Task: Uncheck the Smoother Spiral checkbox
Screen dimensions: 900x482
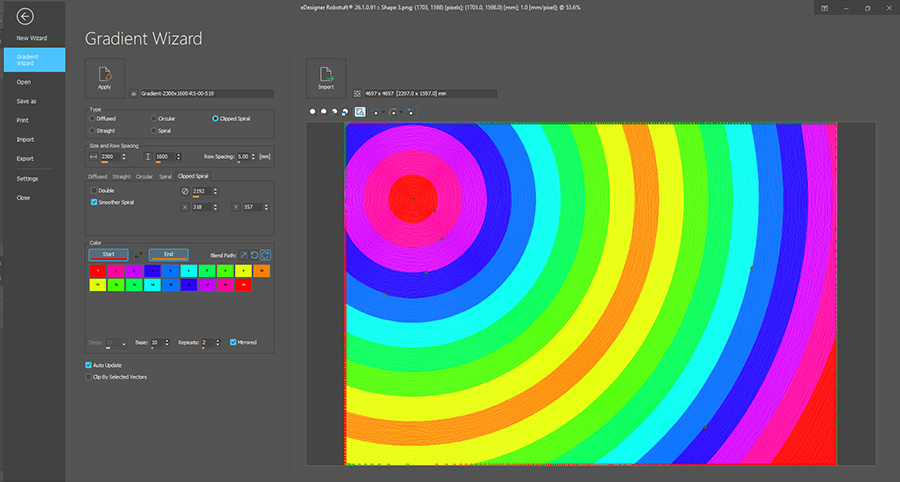Action: [x=94, y=203]
